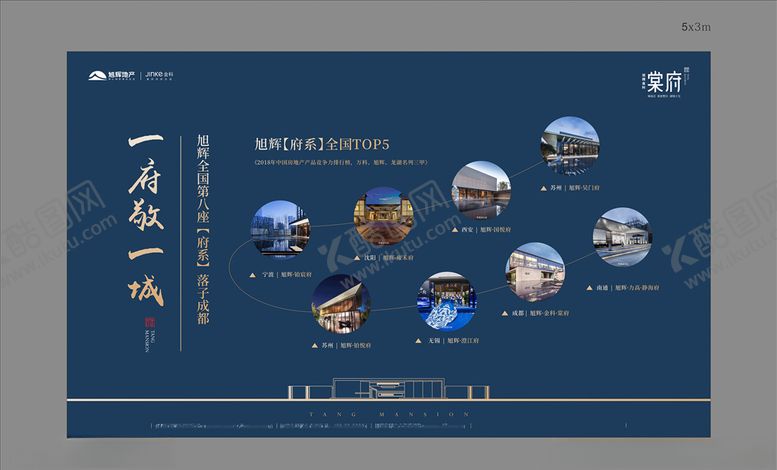Click the '无锡 | 旭辉·澄江府' caption
Image resolution: width=777 pixels, height=470 pixels.
click(x=453, y=341)
